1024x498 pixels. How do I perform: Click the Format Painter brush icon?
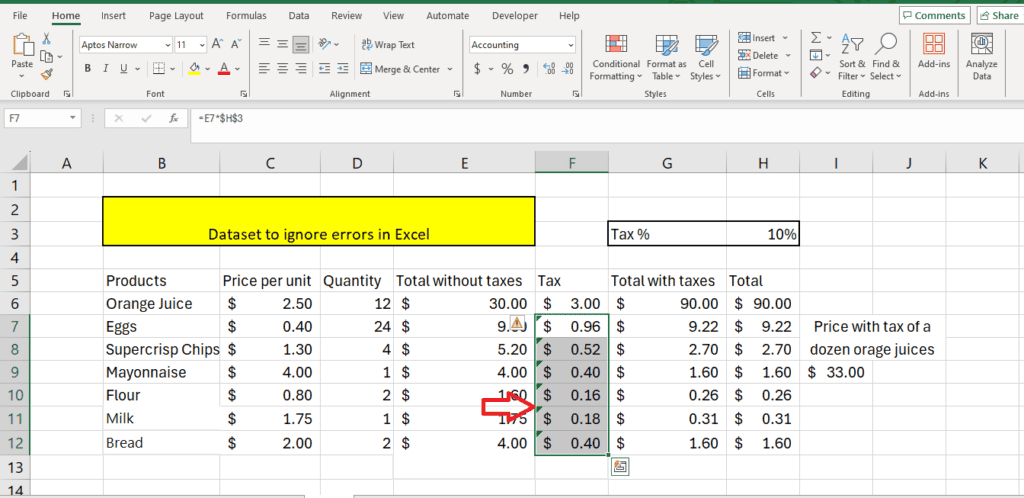click(x=47, y=73)
